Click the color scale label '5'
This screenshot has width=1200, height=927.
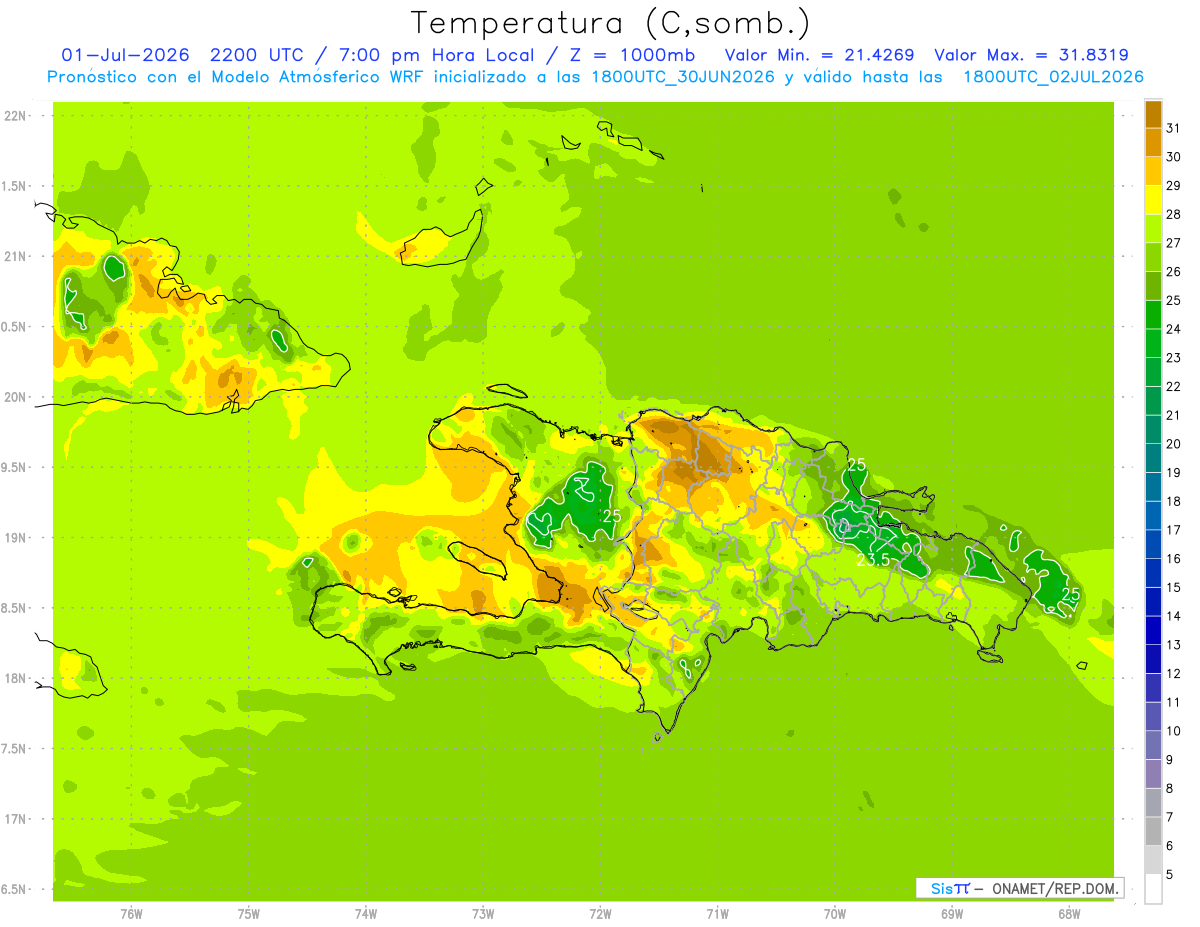(x=1170, y=875)
